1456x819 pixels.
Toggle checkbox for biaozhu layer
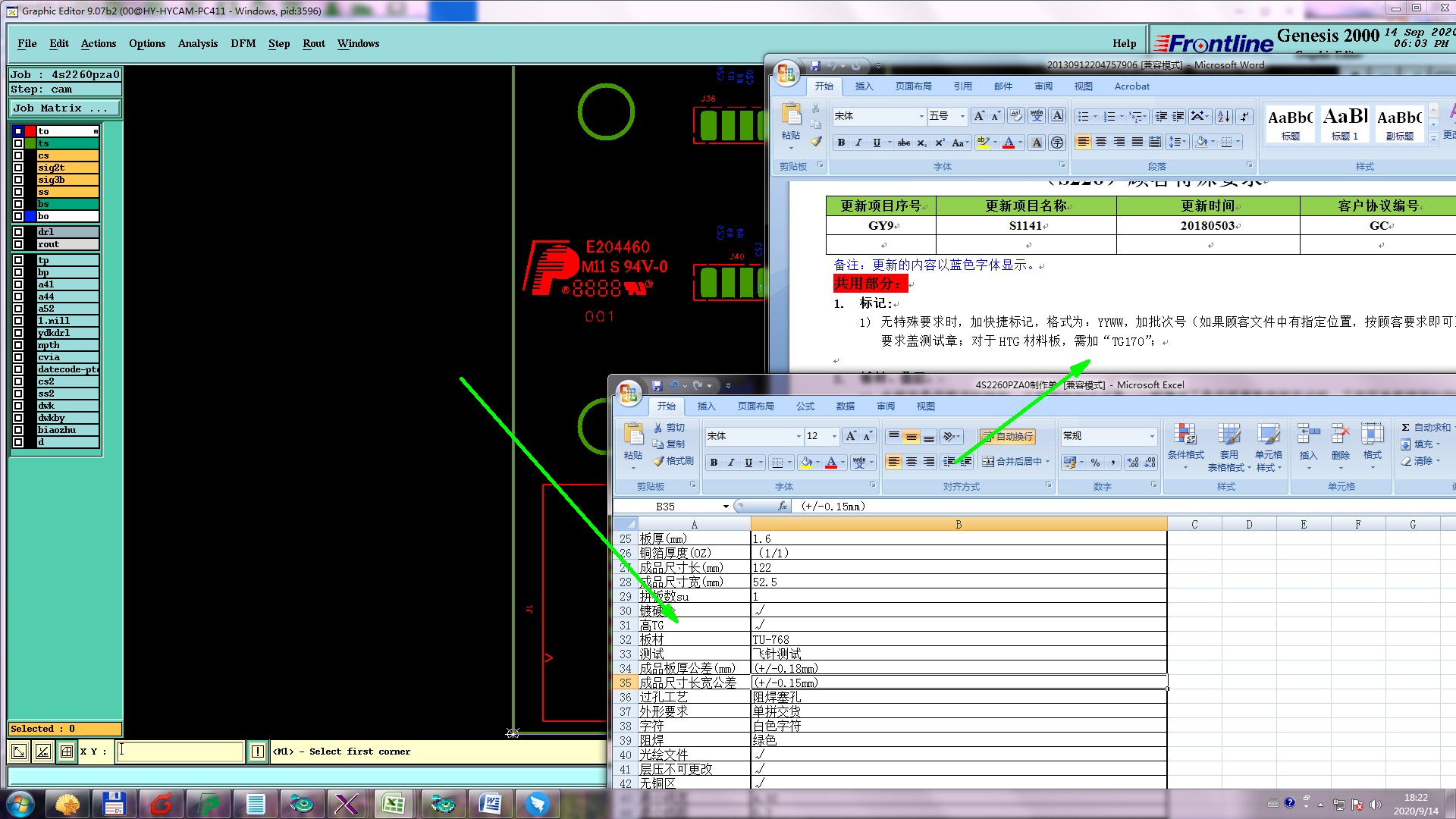18,430
